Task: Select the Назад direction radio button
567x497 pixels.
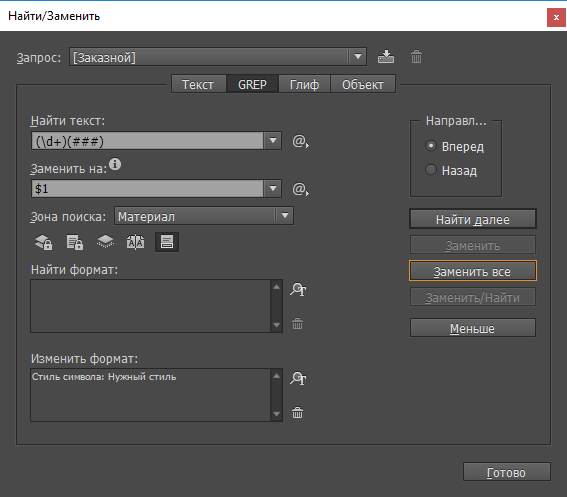Action: (431, 170)
